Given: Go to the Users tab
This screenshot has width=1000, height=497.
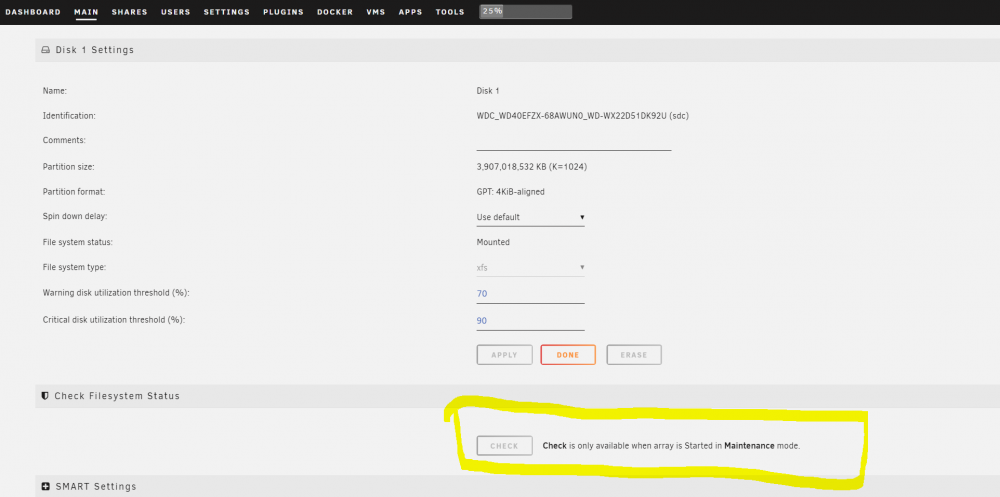Looking at the screenshot, I should click(x=175, y=12).
